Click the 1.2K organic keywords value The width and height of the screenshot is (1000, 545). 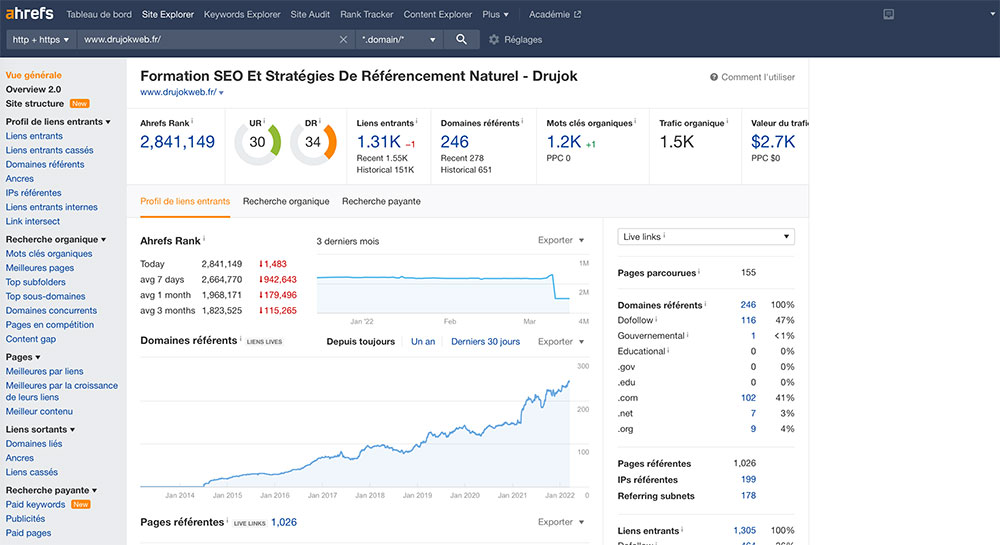point(564,142)
